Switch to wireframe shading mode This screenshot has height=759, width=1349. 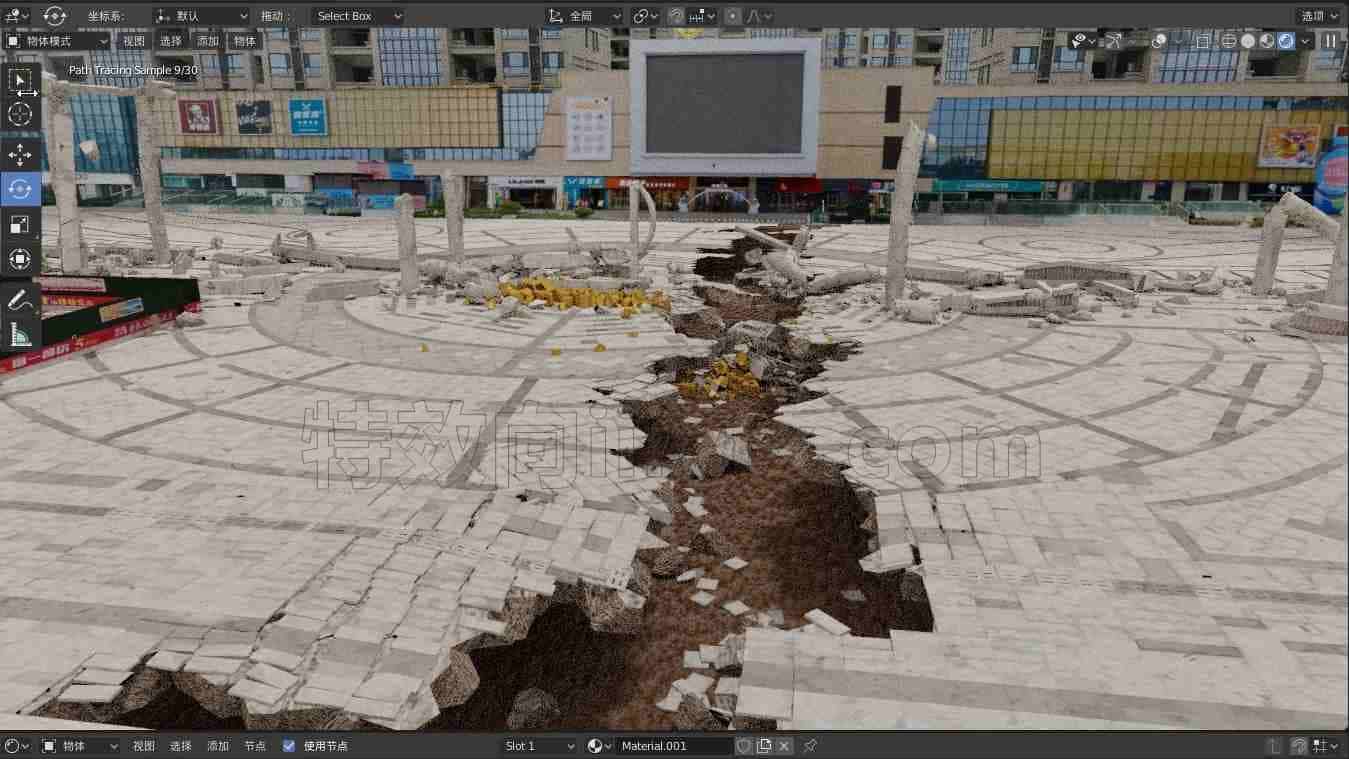pyautogui.click(x=1229, y=41)
